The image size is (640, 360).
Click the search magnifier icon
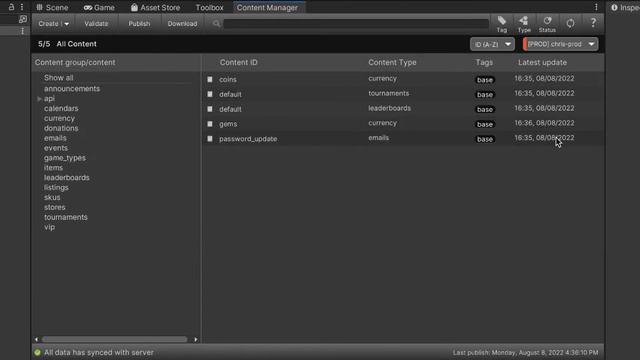pos(216,24)
